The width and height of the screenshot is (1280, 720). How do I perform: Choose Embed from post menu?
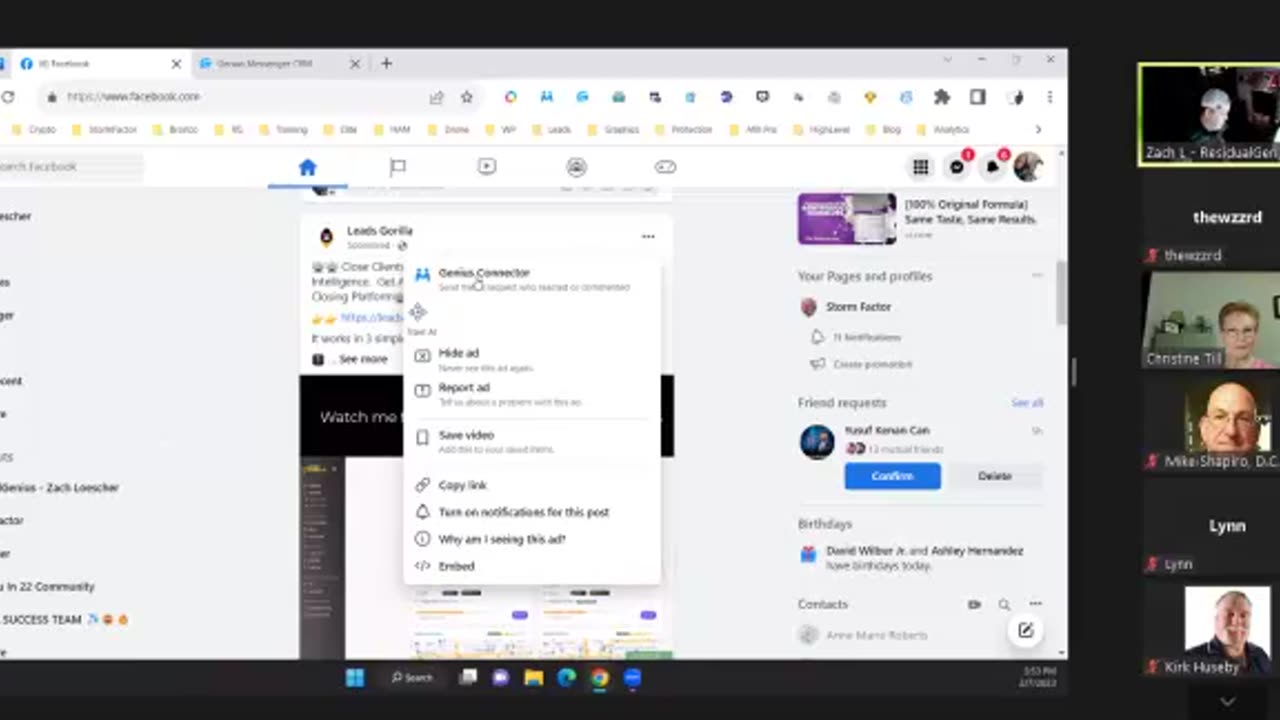[x=532, y=566]
